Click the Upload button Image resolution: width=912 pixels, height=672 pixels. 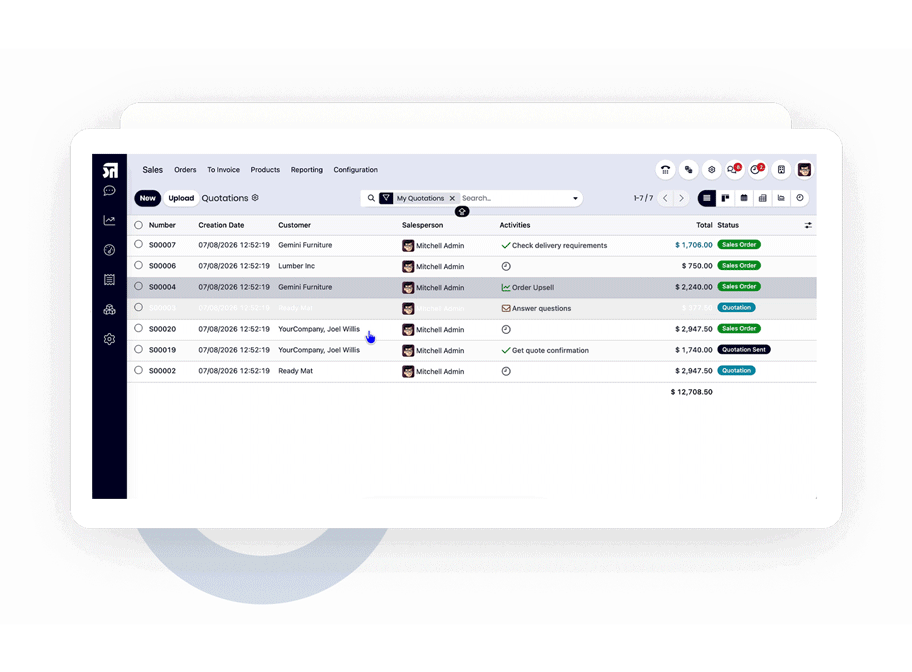tap(181, 198)
